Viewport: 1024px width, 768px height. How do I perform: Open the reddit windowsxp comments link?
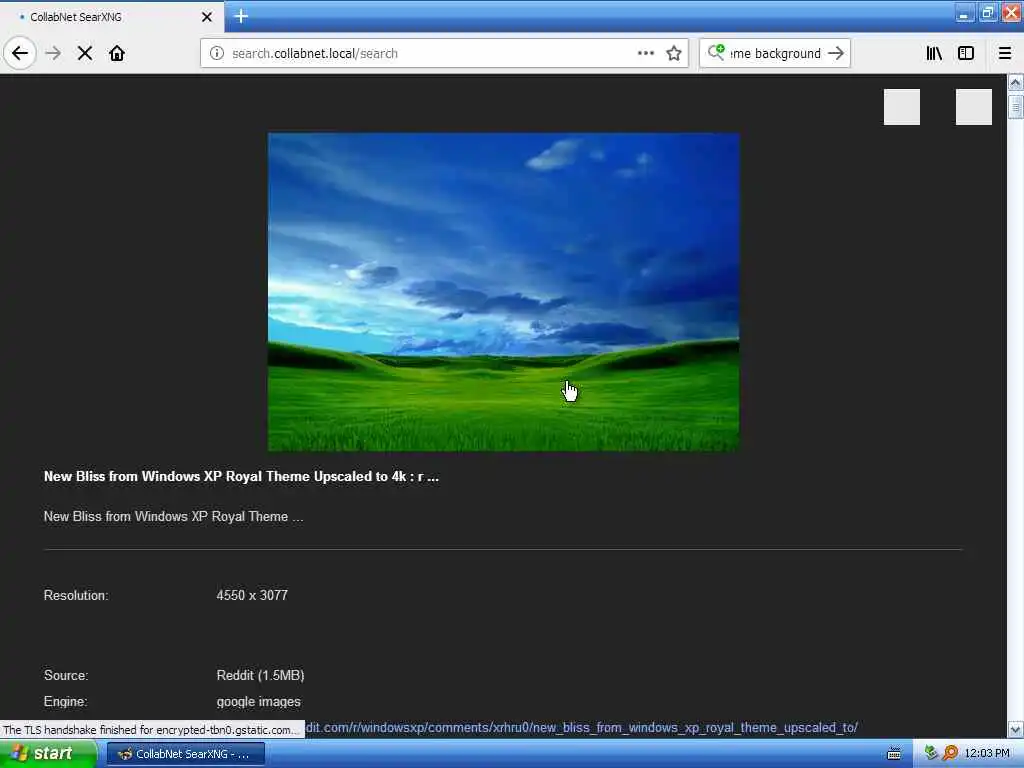click(x=581, y=728)
